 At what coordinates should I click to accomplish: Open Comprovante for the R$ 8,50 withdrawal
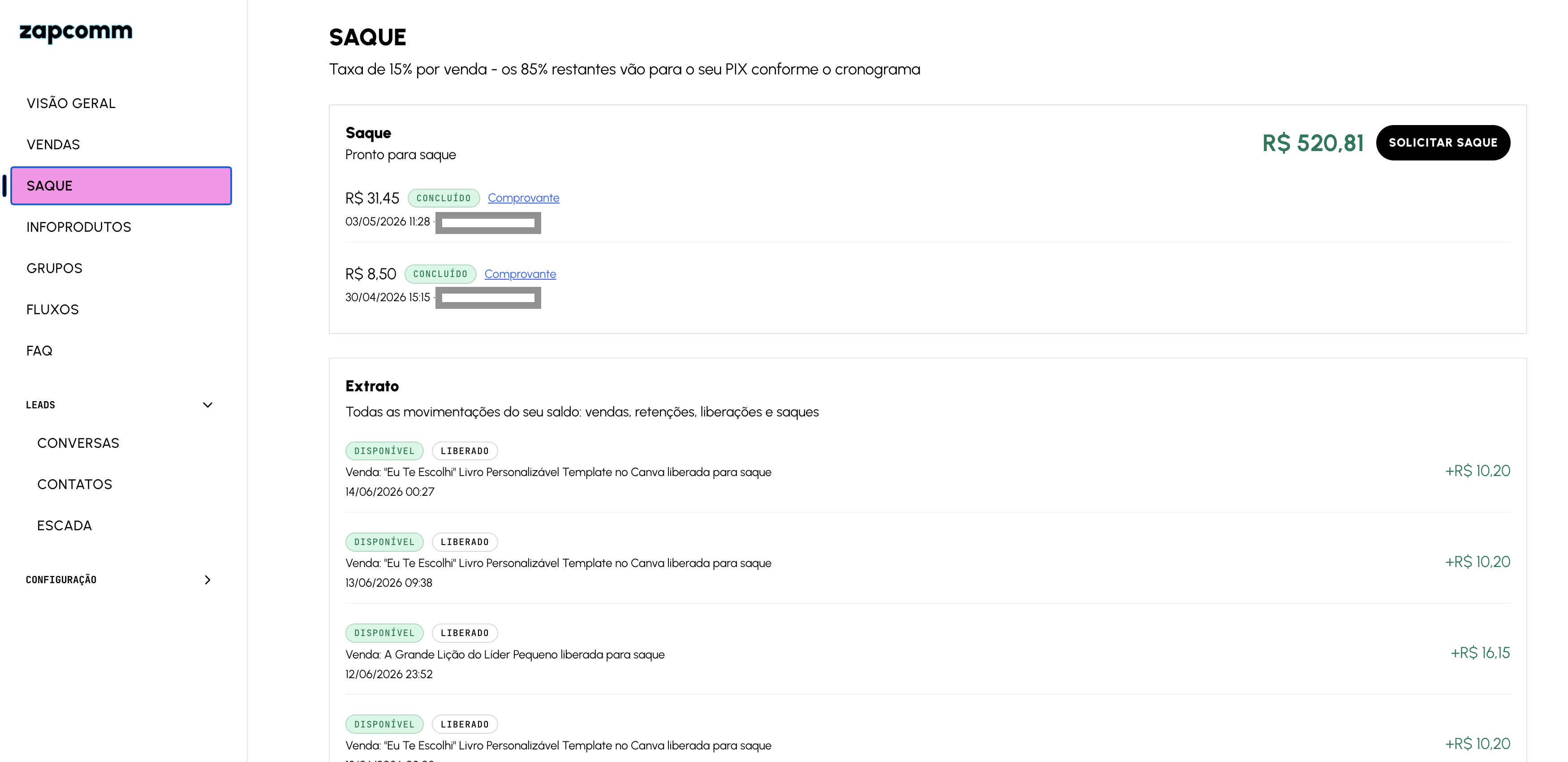(521, 274)
